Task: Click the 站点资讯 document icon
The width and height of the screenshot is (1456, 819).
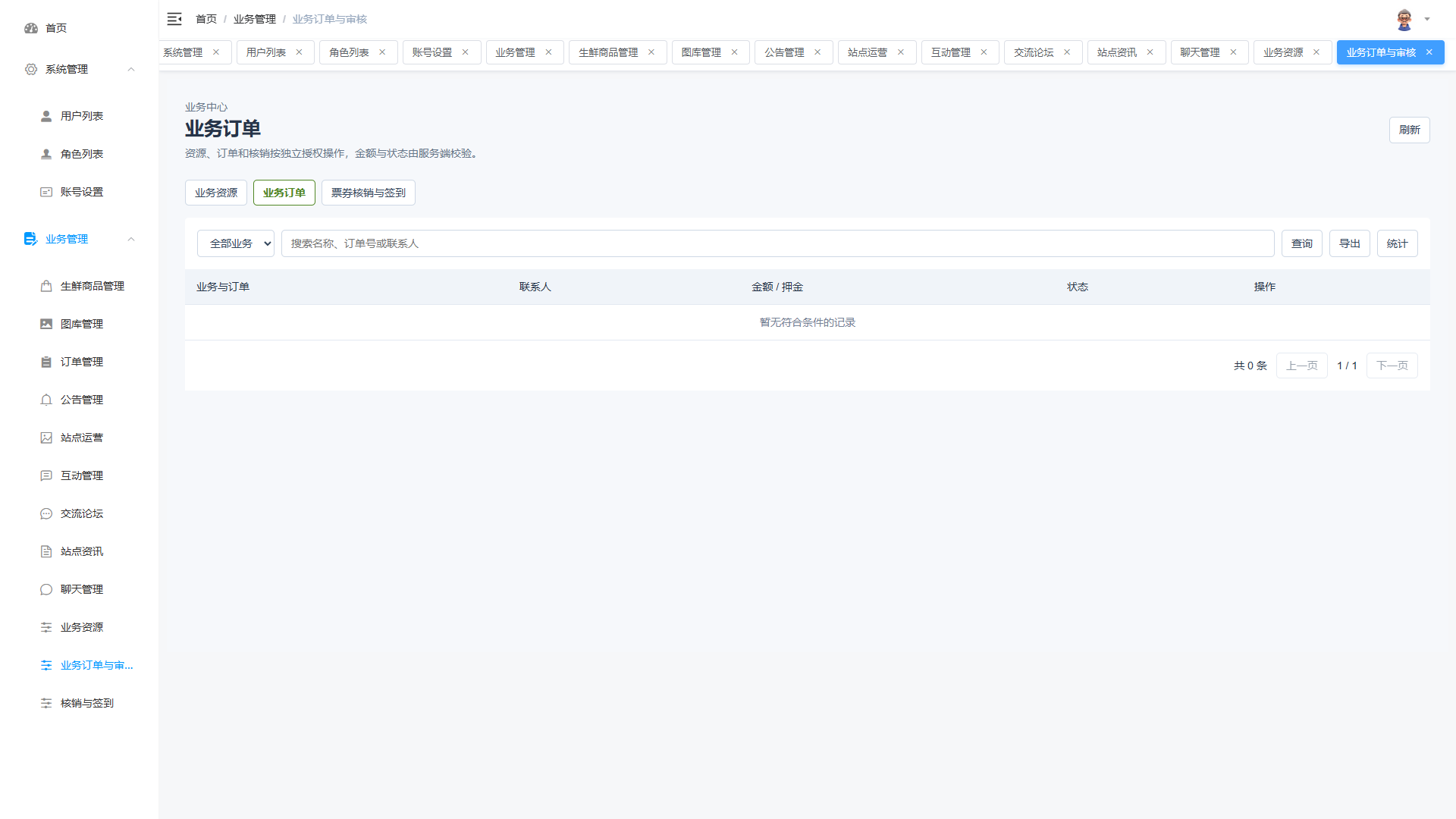Action: click(46, 551)
